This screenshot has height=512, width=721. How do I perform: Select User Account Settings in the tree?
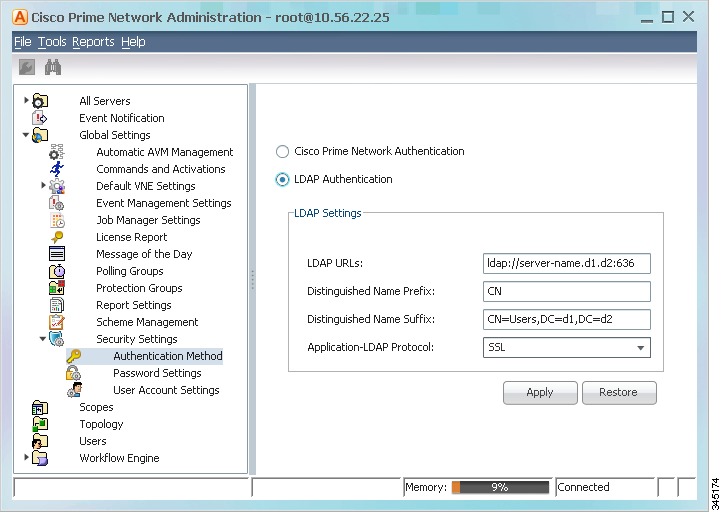coord(166,390)
